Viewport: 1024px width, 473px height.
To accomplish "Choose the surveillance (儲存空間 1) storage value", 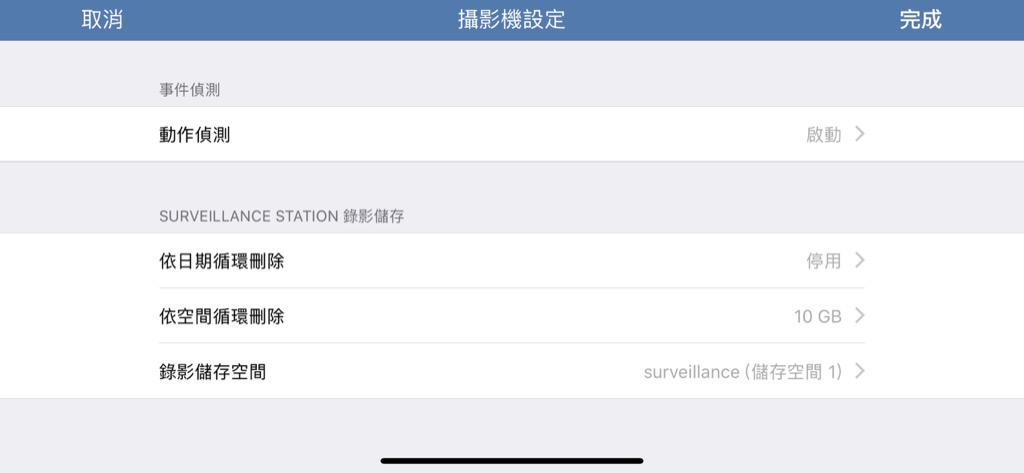I will point(743,372).
